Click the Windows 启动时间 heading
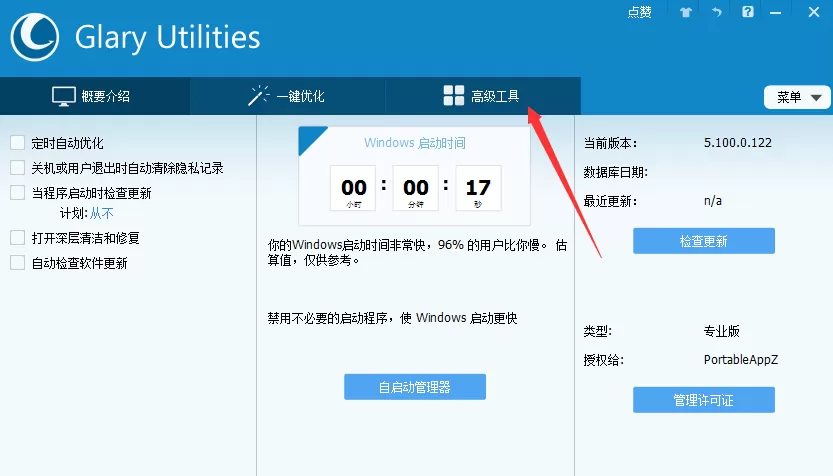 [x=414, y=143]
